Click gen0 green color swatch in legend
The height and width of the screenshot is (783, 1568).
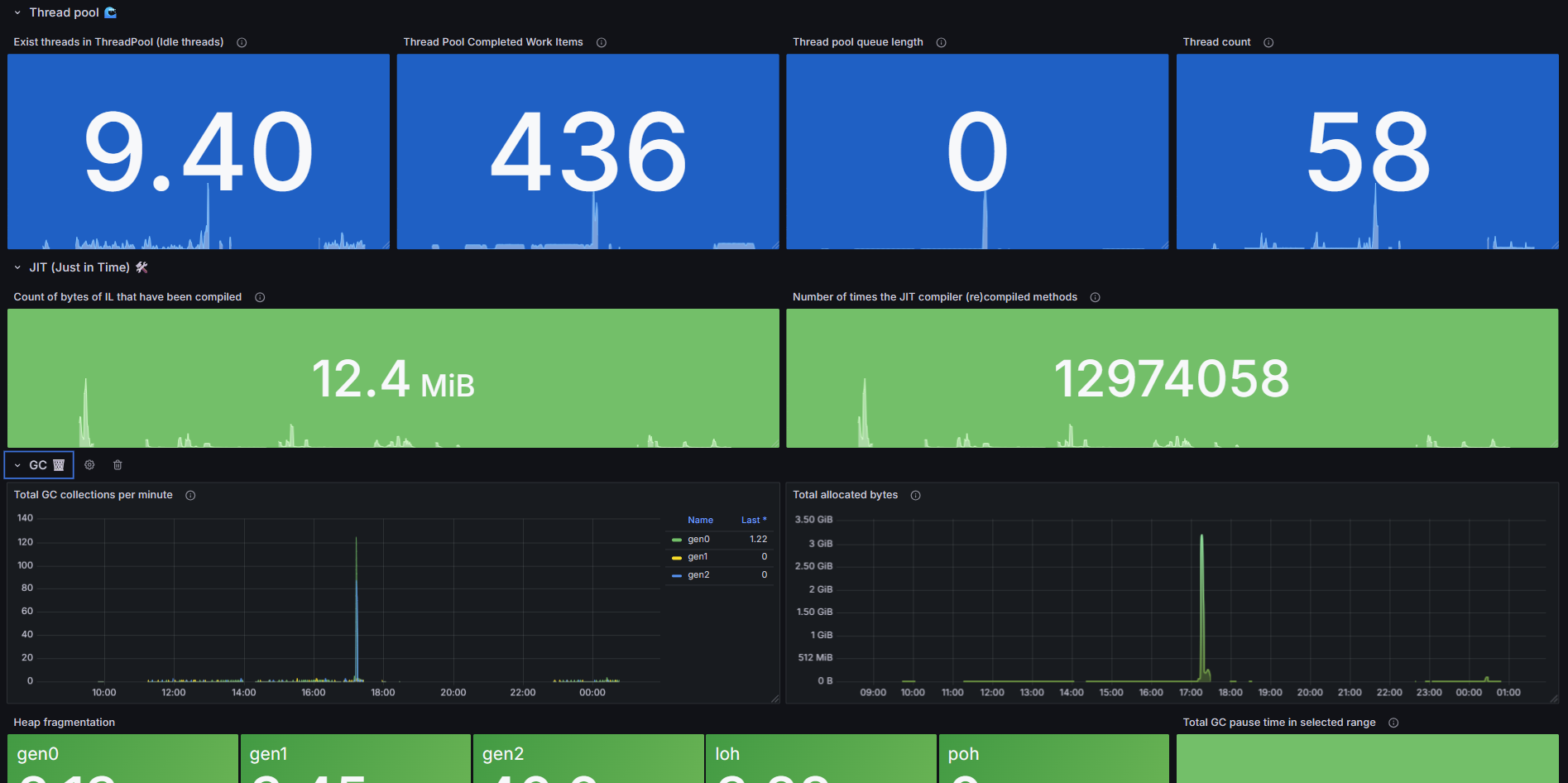point(677,540)
